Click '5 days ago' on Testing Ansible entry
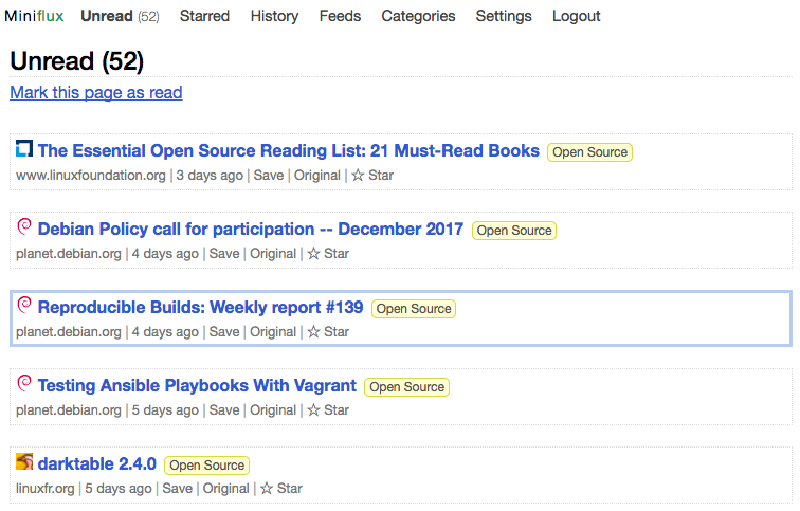The height and width of the screenshot is (511, 800). click(x=165, y=411)
